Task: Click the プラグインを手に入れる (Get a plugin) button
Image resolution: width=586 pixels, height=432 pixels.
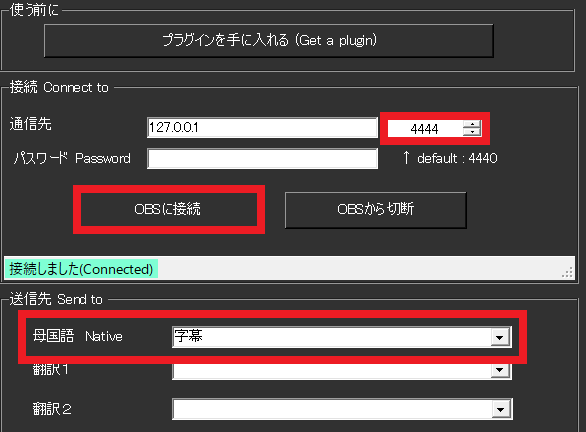Action: pyautogui.click(x=269, y=41)
